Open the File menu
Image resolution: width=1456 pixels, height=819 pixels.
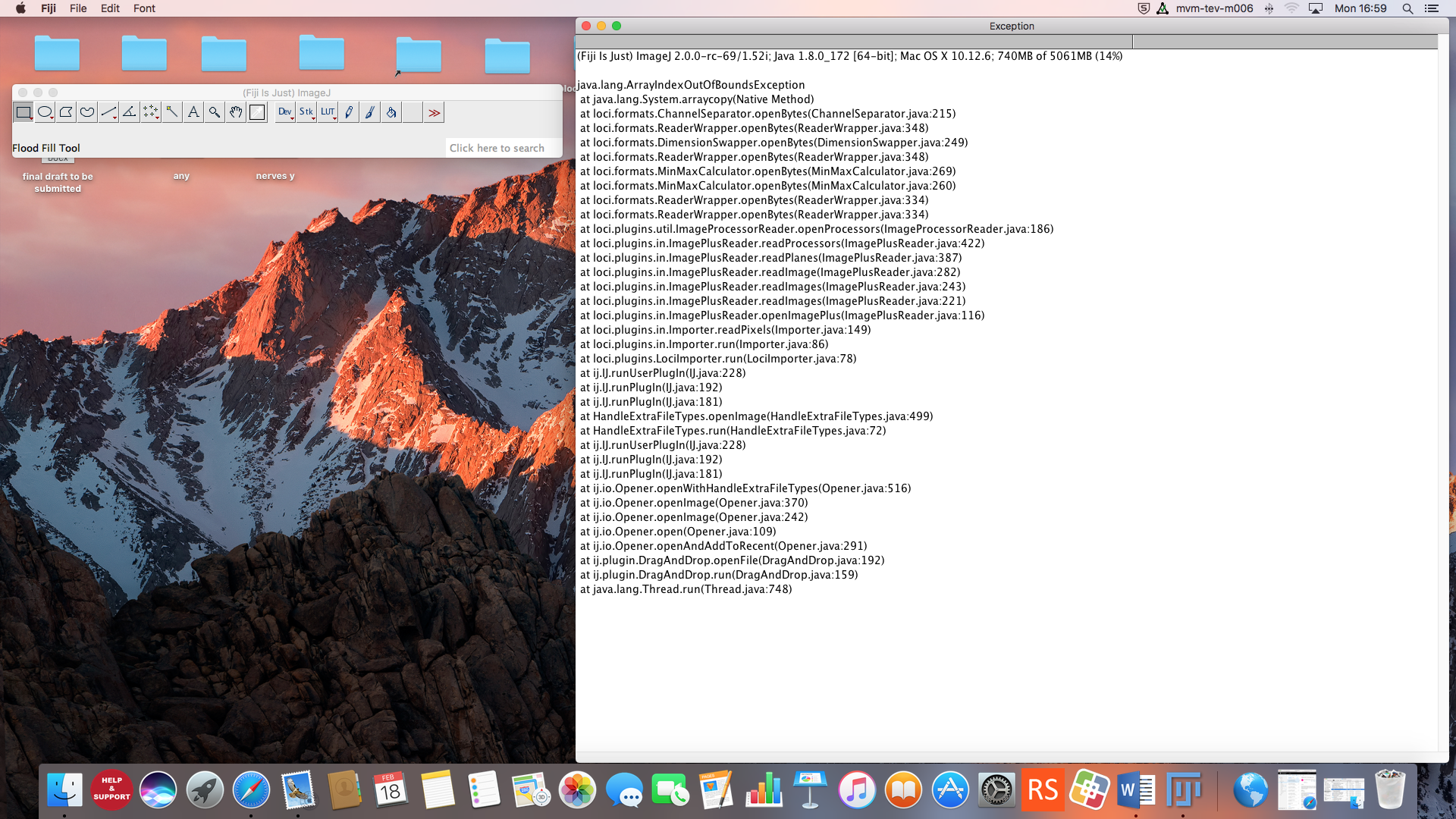pos(77,8)
